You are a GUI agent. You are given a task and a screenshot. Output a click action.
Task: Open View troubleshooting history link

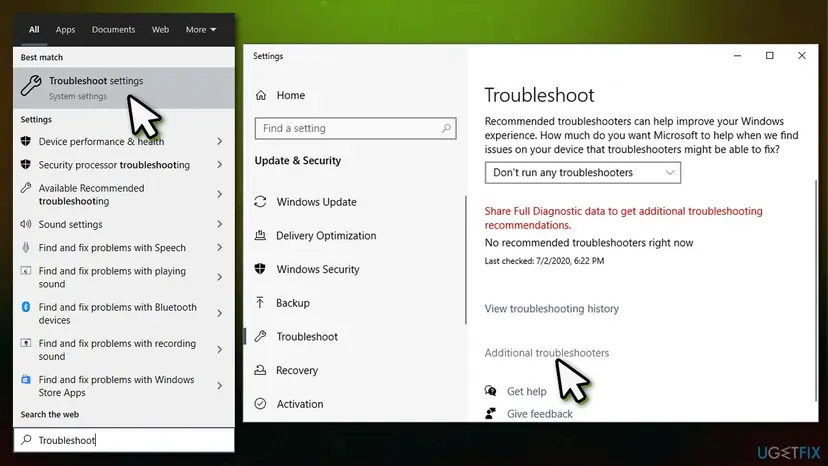point(552,309)
